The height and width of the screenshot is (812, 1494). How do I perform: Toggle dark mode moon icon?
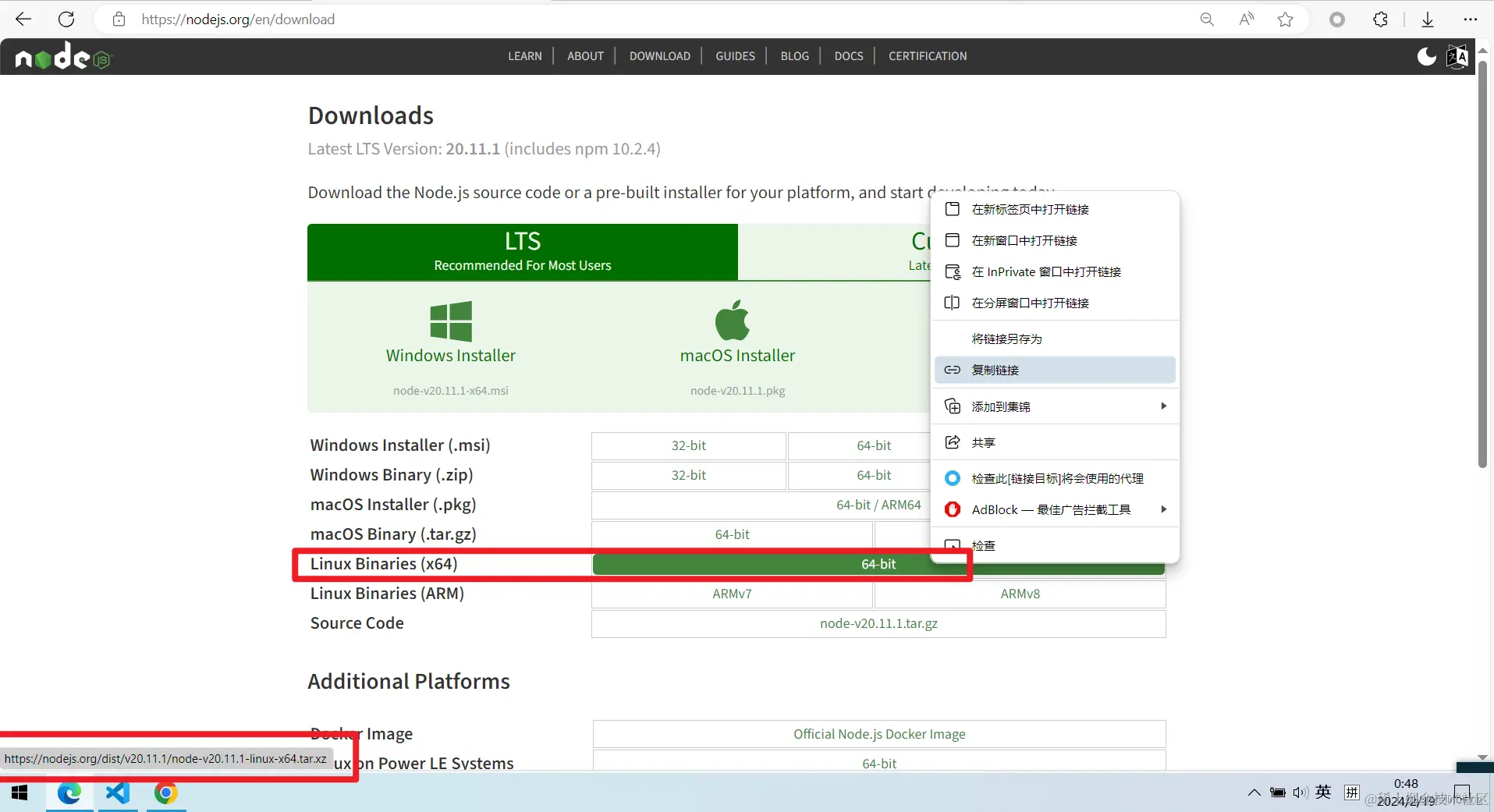coord(1427,56)
